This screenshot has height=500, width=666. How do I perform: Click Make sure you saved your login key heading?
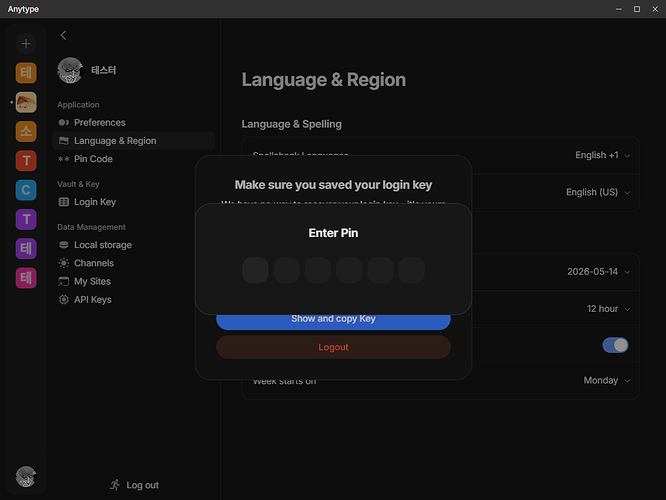[333, 185]
